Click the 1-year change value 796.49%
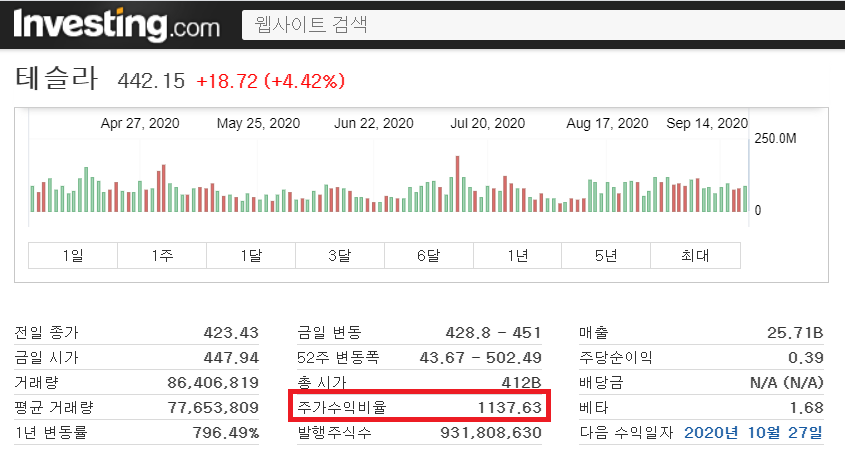This screenshot has height=466, width=845. pyautogui.click(x=226, y=433)
